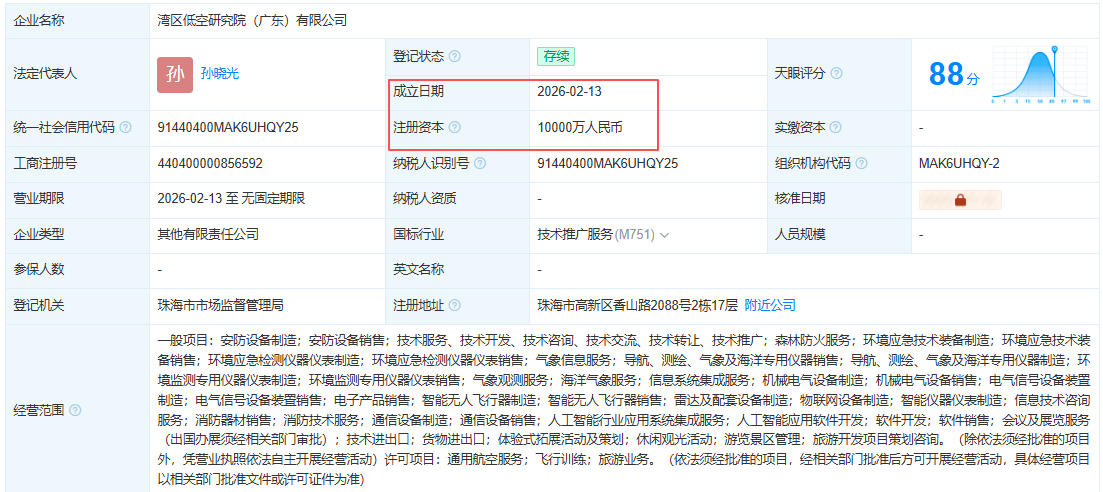Open legal representative 孙晓光 link
1103x492 pixels.
(x=220, y=73)
